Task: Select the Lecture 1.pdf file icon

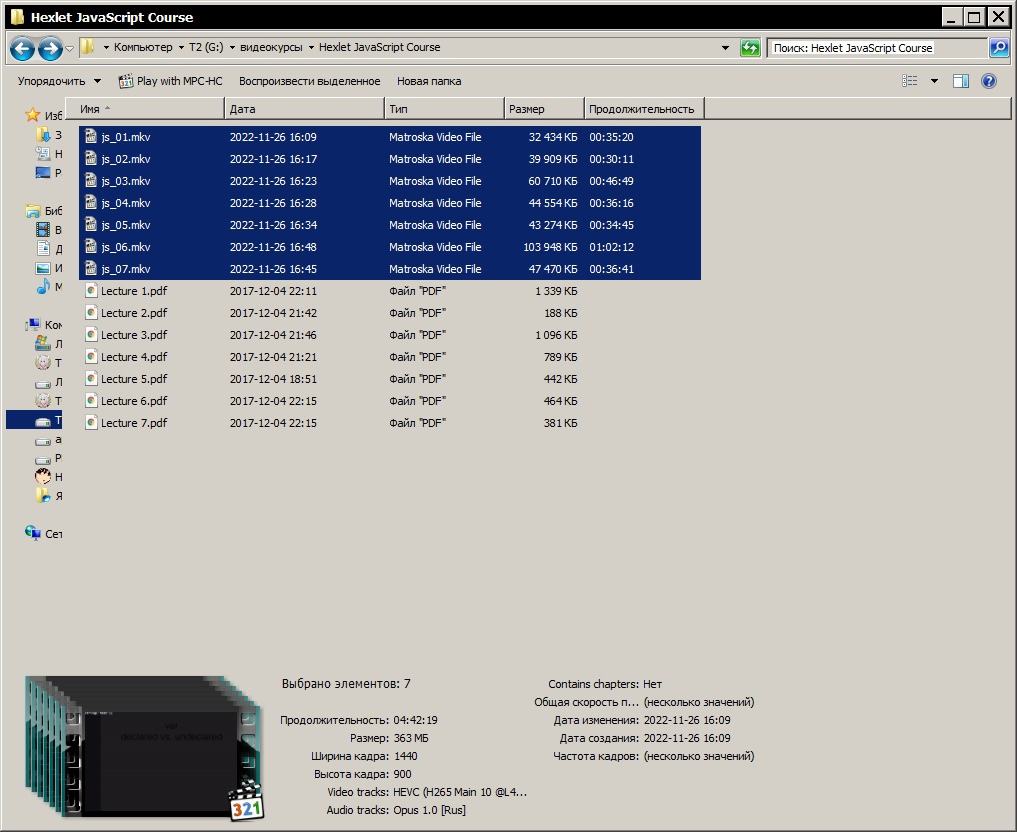Action: tap(91, 291)
